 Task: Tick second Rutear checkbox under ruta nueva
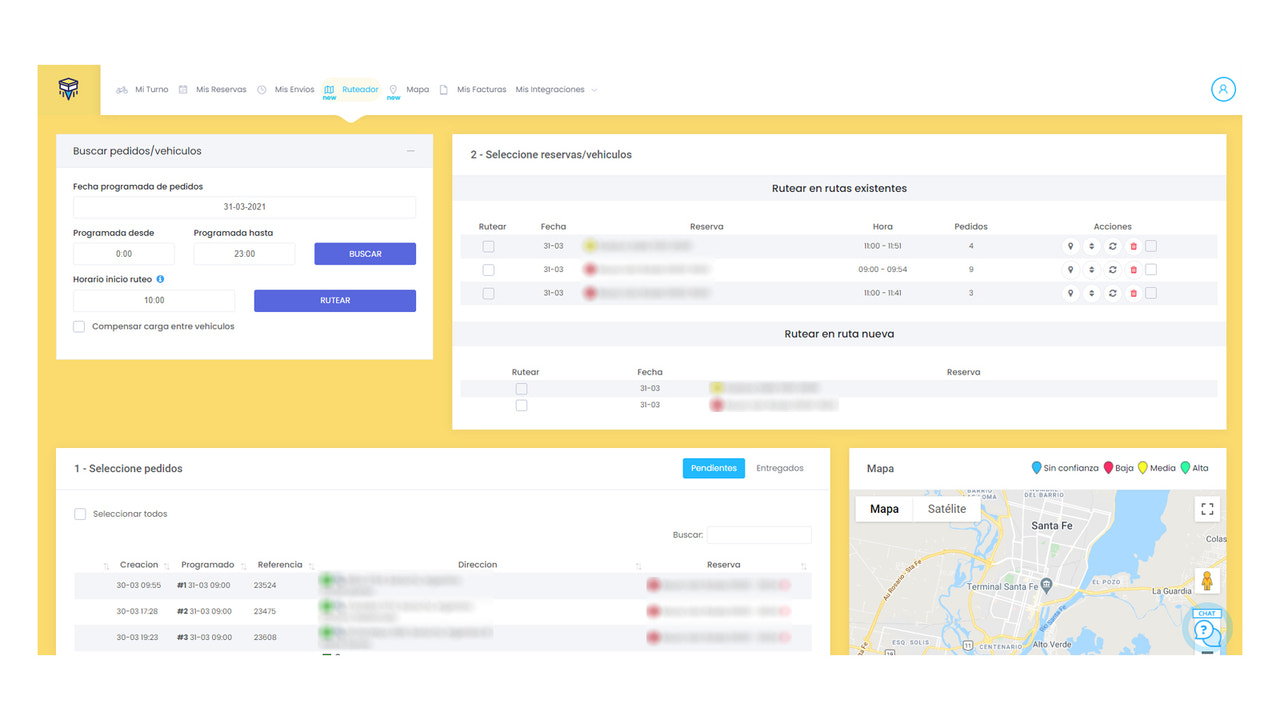[521, 405]
